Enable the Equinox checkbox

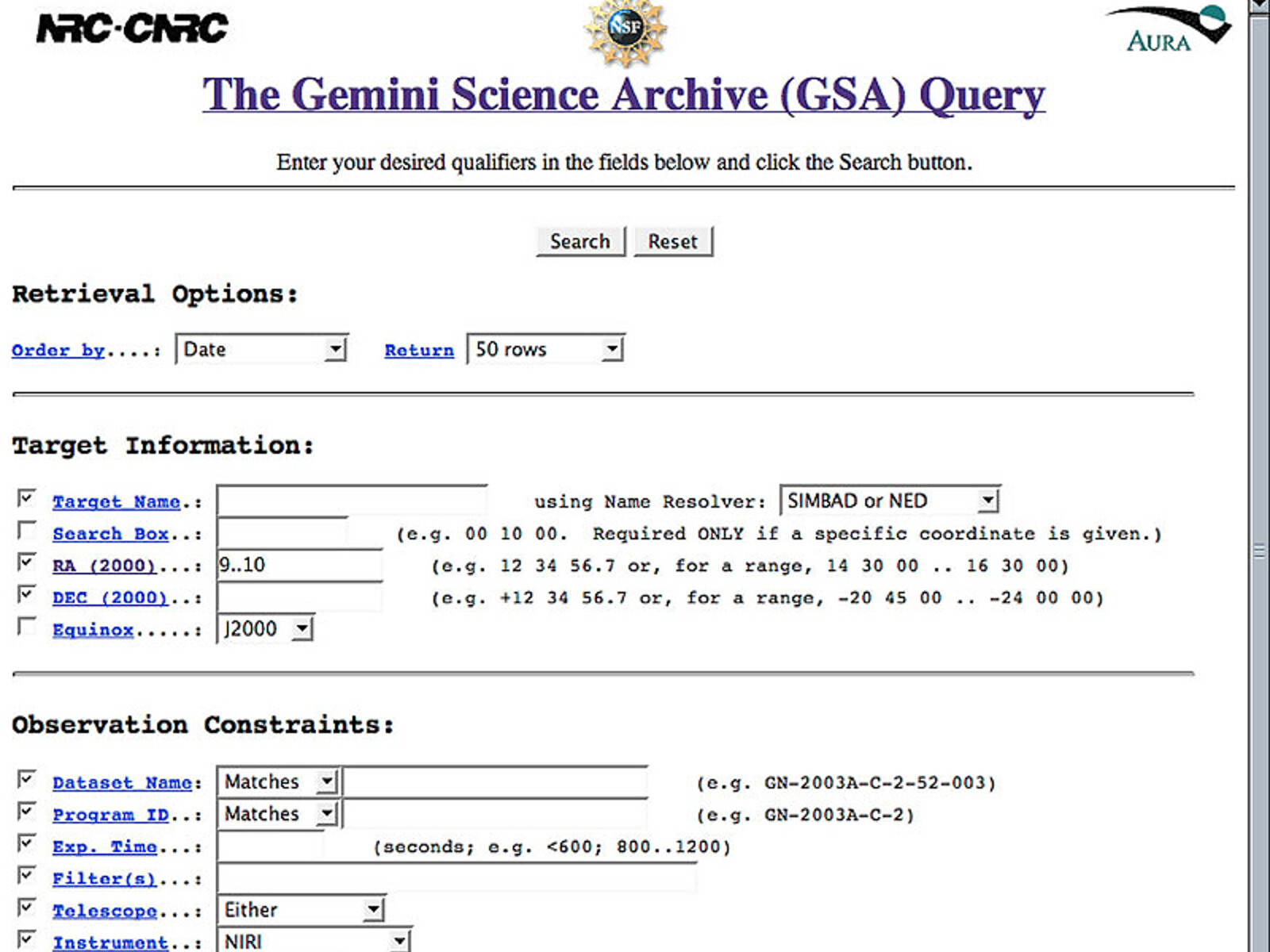[27, 627]
